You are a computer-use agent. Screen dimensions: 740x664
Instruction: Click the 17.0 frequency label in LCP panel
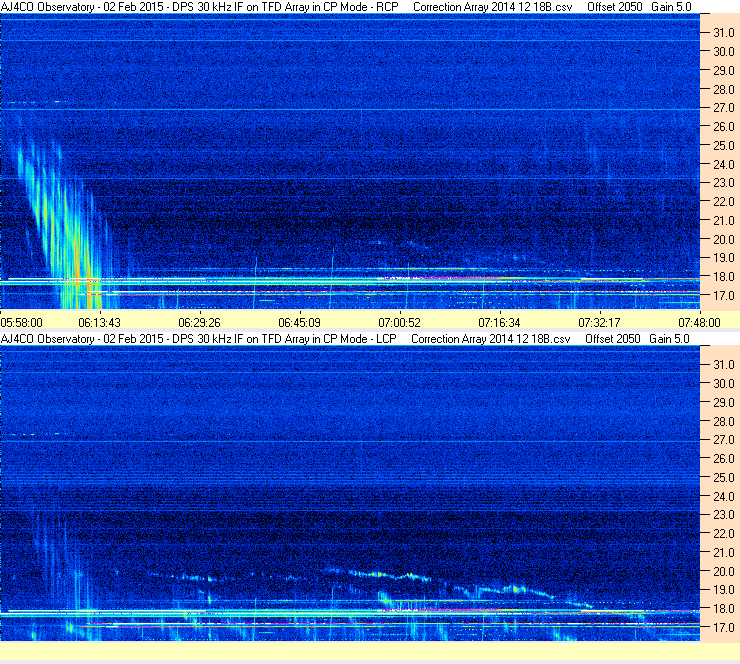(x=724, y=628)
